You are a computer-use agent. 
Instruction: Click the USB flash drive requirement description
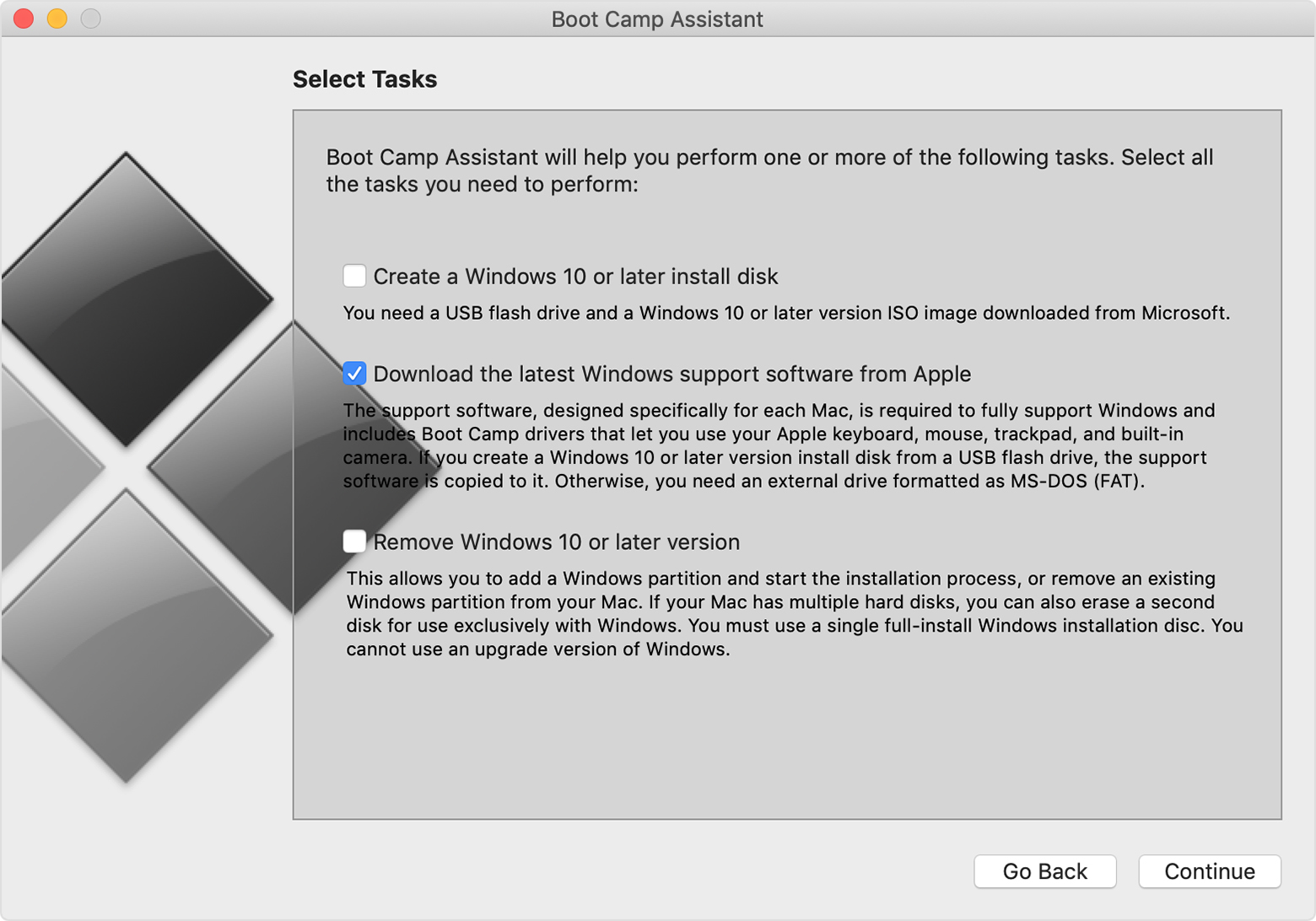point(786,313)
